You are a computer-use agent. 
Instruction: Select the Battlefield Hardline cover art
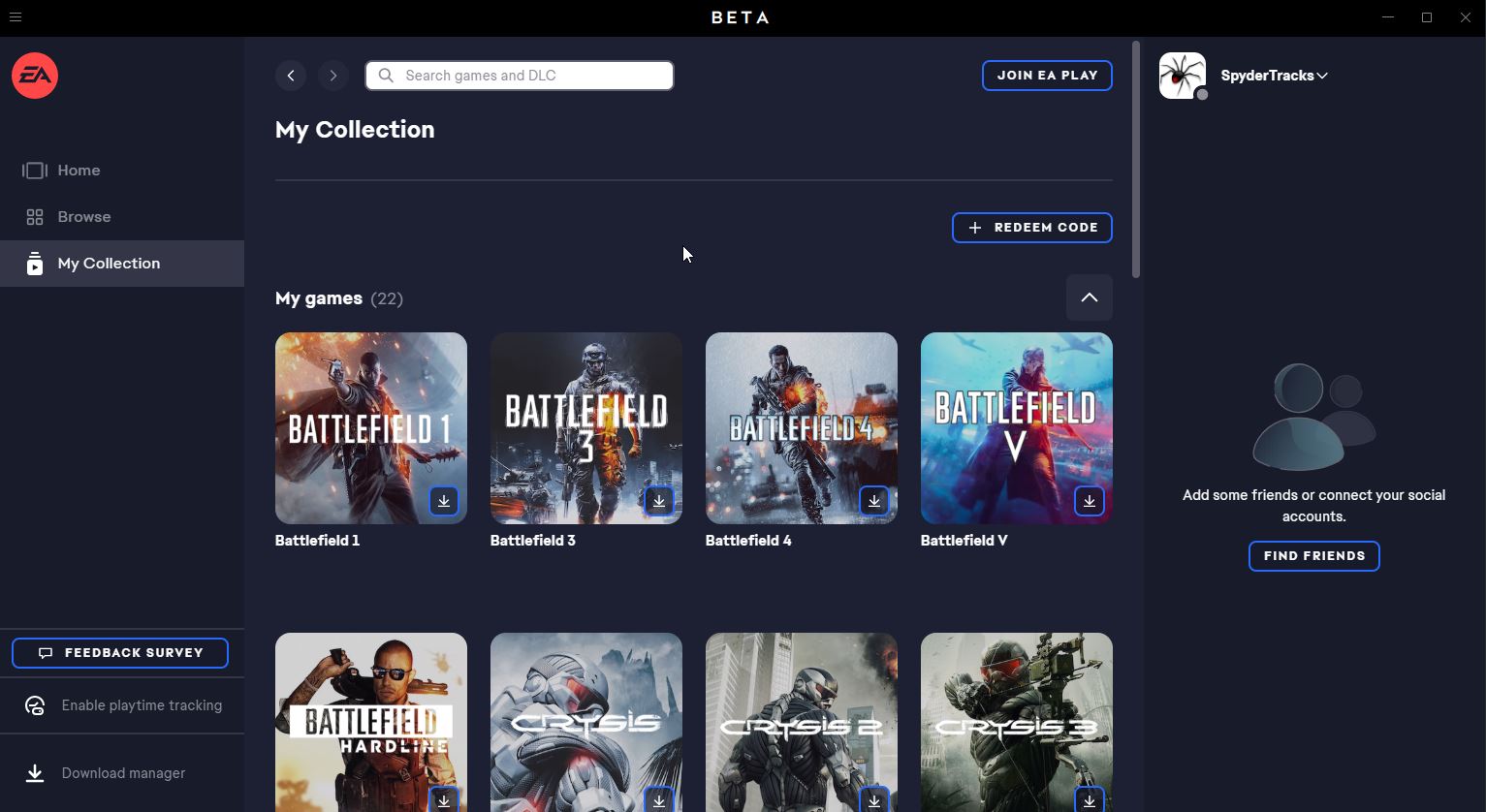[x=371, y=722]
